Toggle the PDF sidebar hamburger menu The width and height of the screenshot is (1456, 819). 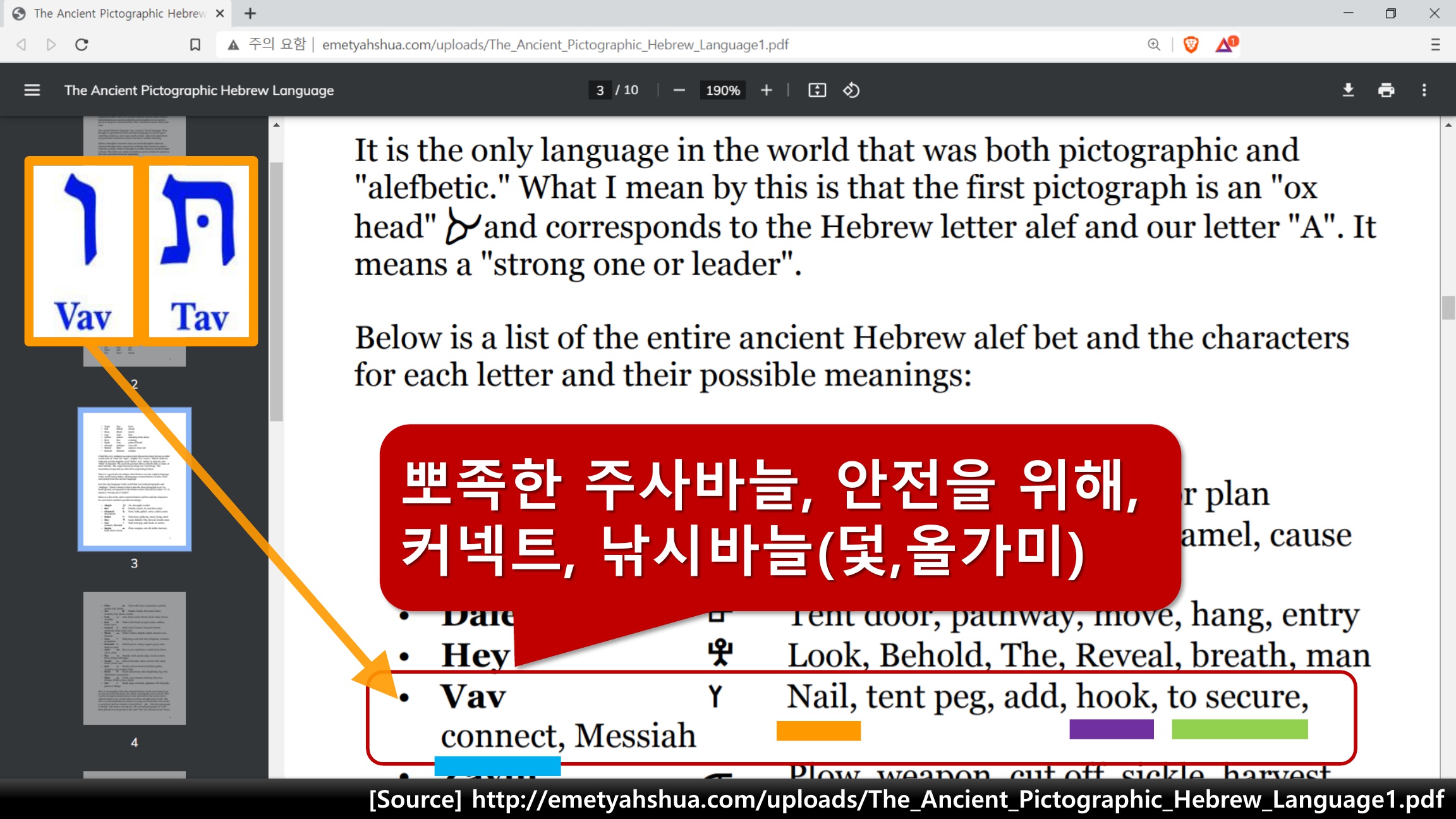[x=32, y=90]
